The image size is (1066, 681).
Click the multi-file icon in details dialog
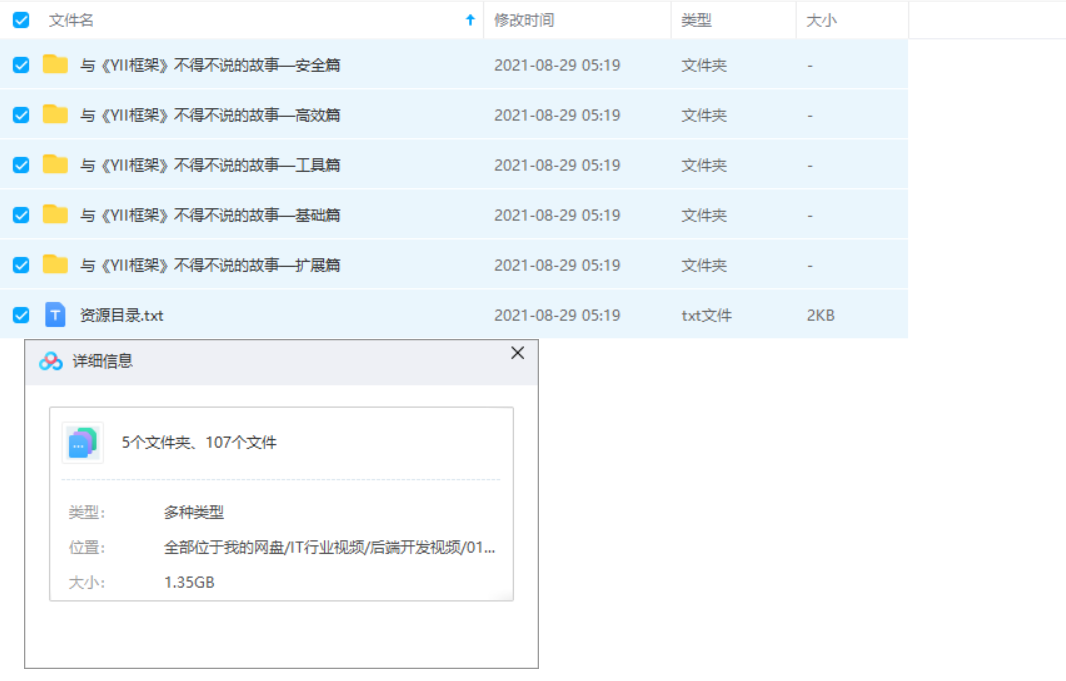tap(83, 442)
